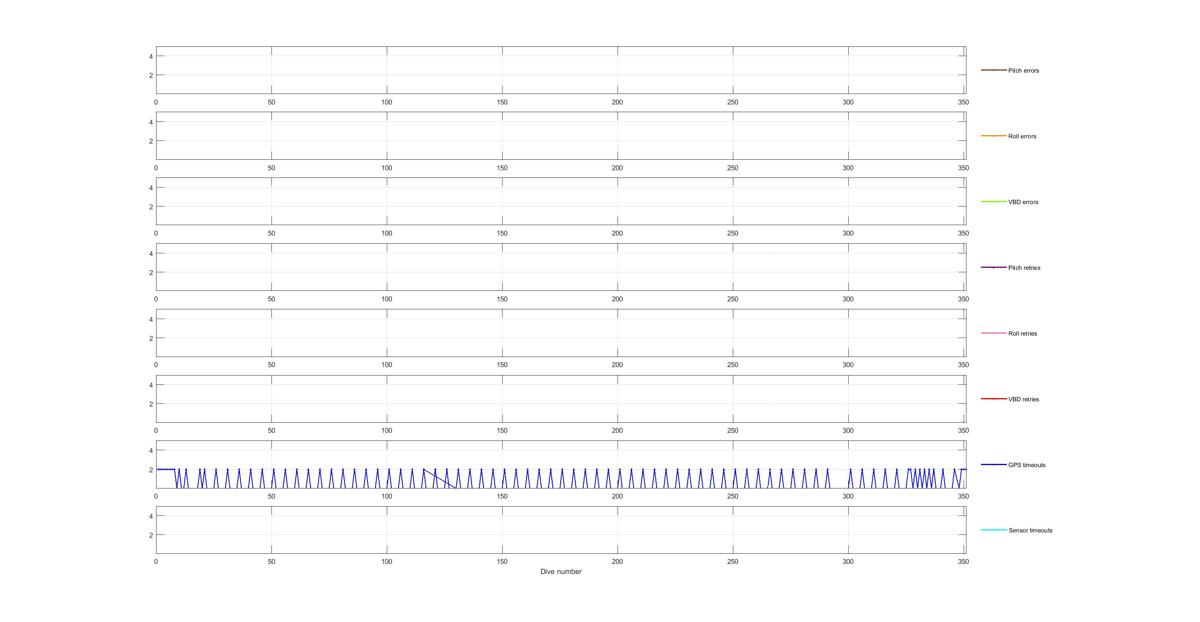This screenshot has width=1200, height=622.
Task: Click the orange Roll errors legend line
Action: tap(993, 136)
